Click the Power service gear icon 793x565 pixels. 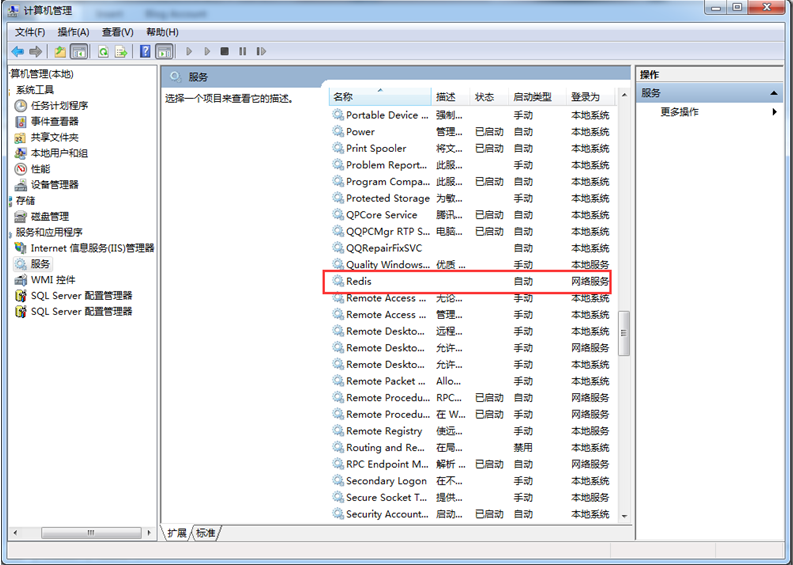(x=338, y=132)
